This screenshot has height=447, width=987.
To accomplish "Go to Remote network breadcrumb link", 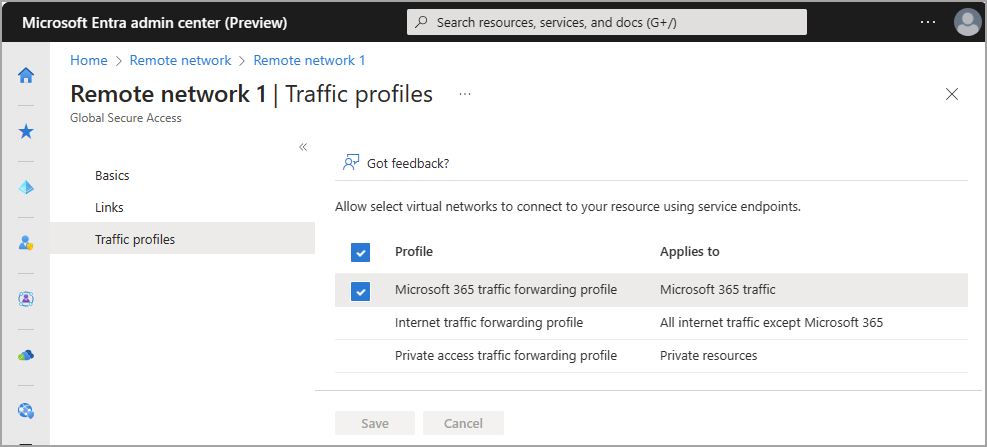I will pos(181,60).
